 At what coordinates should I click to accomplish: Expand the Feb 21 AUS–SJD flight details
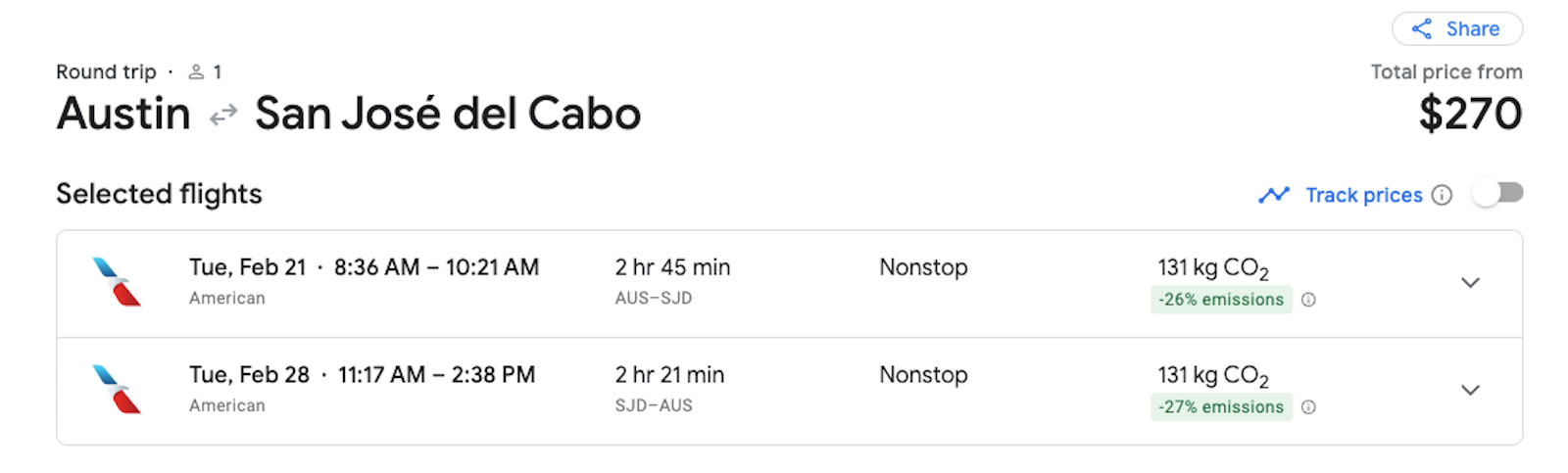click(1470, 283)
